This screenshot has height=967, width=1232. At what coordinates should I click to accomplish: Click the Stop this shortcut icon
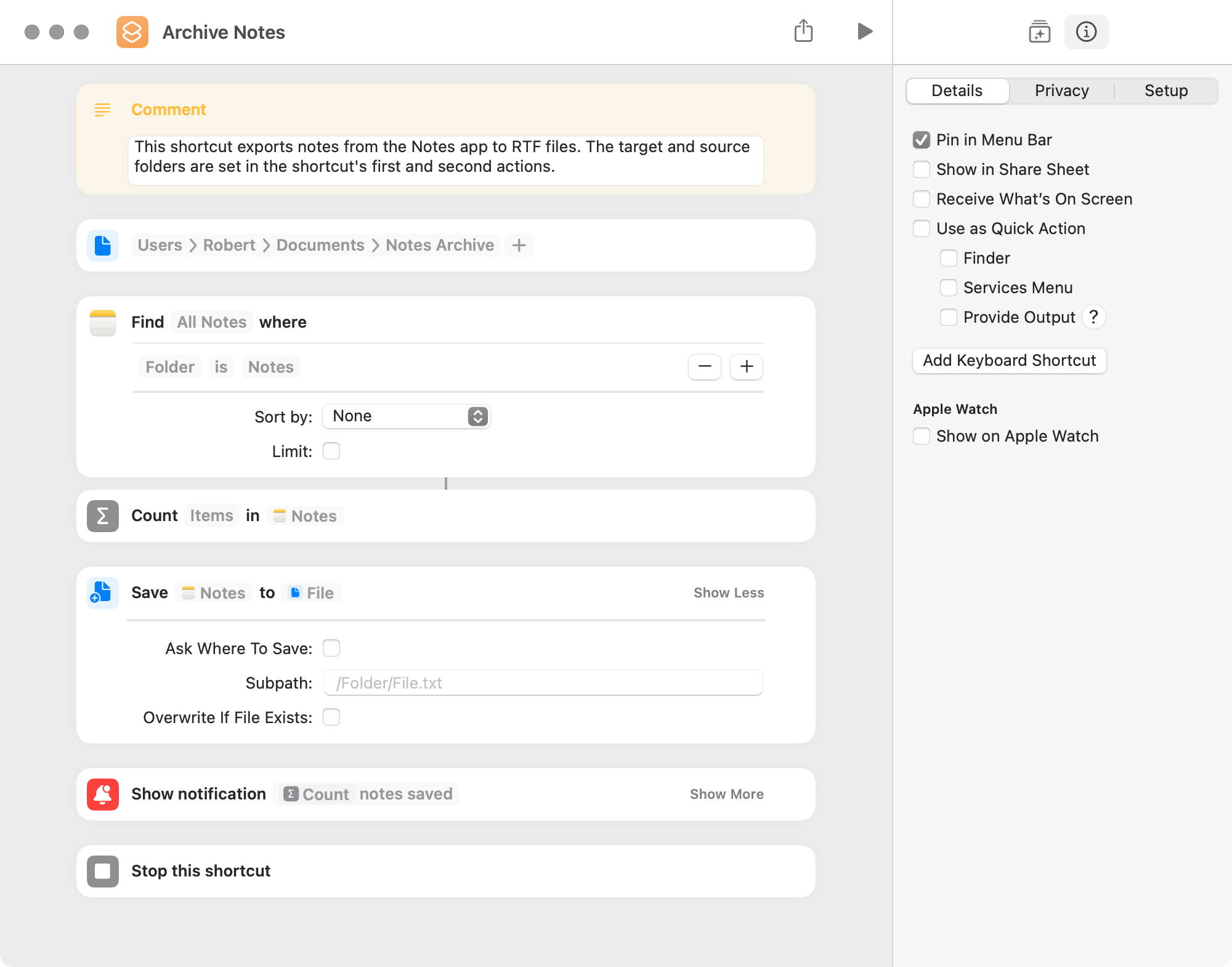(103, 871)
